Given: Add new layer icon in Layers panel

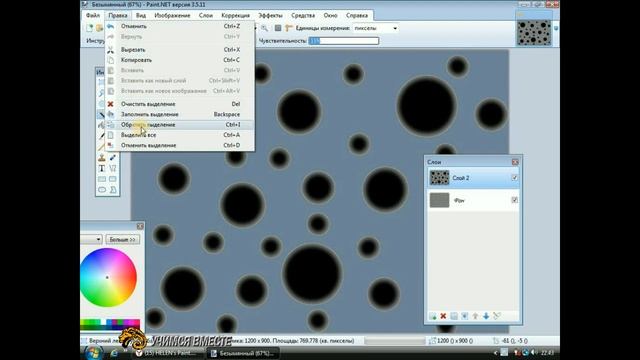Looking at the screenshot, I should click(x=433, y=316).
